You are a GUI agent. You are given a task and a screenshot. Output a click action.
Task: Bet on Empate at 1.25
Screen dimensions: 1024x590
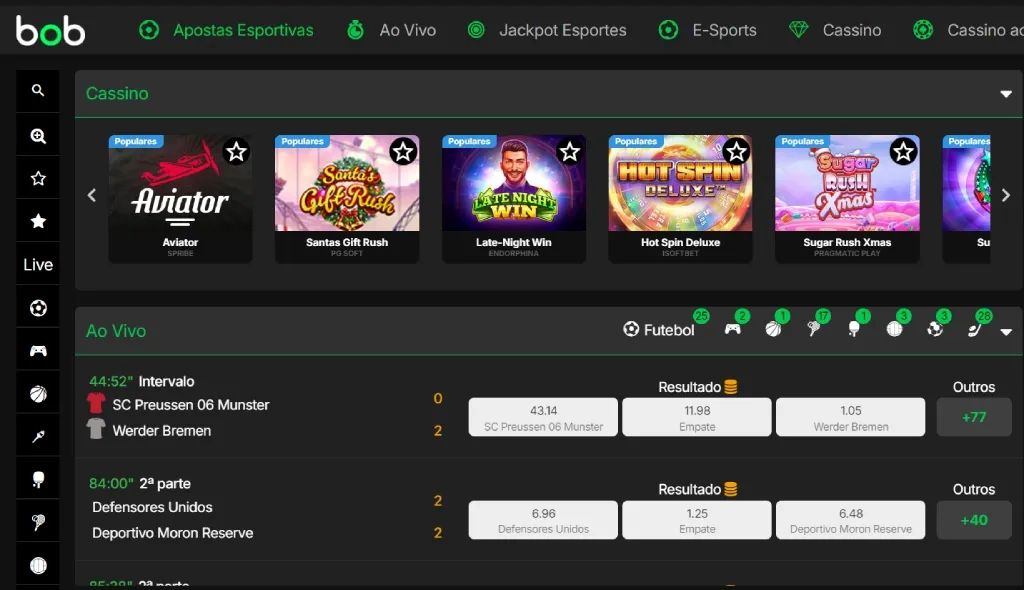[x=697, y=520]
